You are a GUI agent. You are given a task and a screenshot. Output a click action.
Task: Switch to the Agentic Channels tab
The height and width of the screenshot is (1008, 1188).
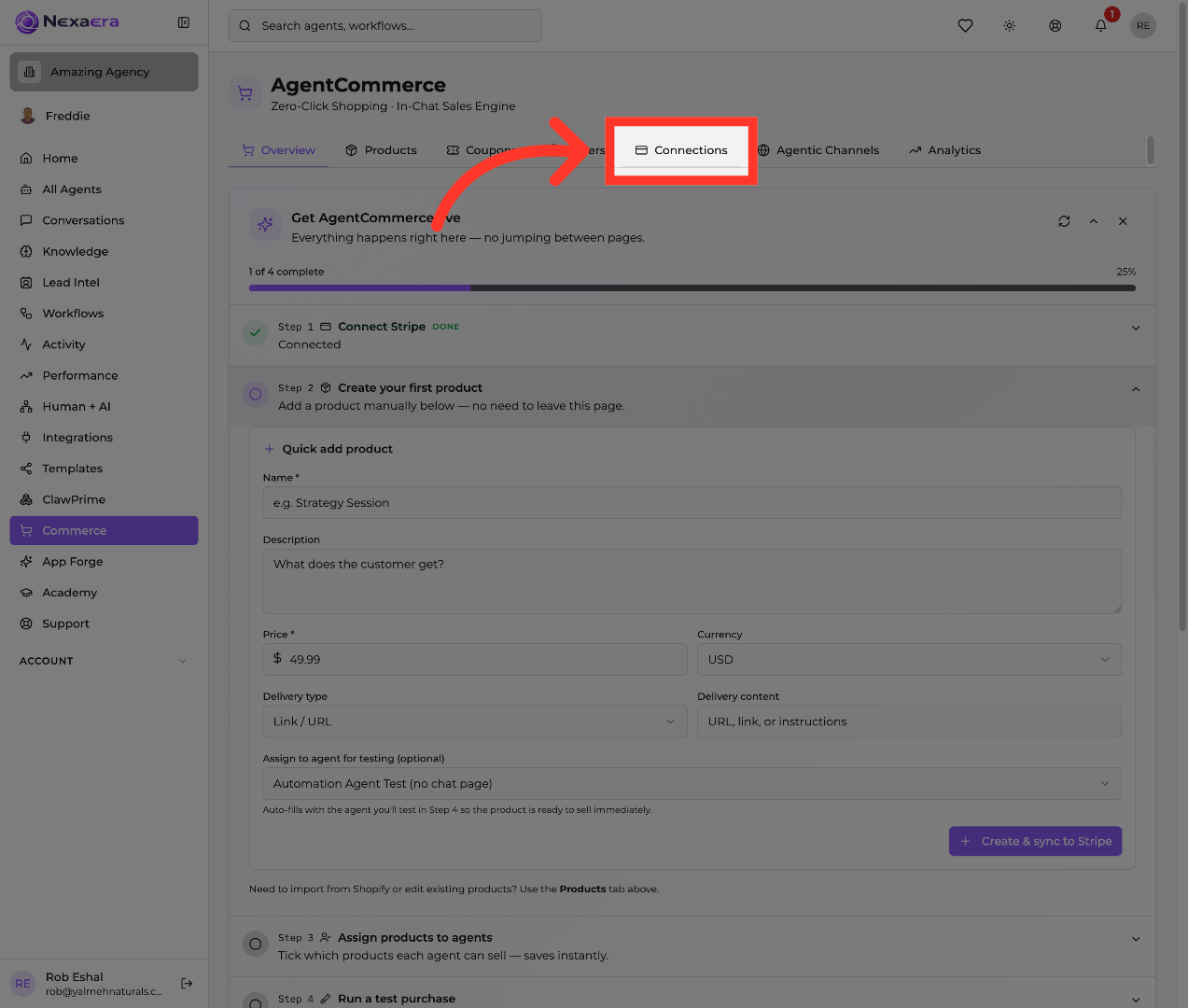pyautogui.click(x=818, y=150)
